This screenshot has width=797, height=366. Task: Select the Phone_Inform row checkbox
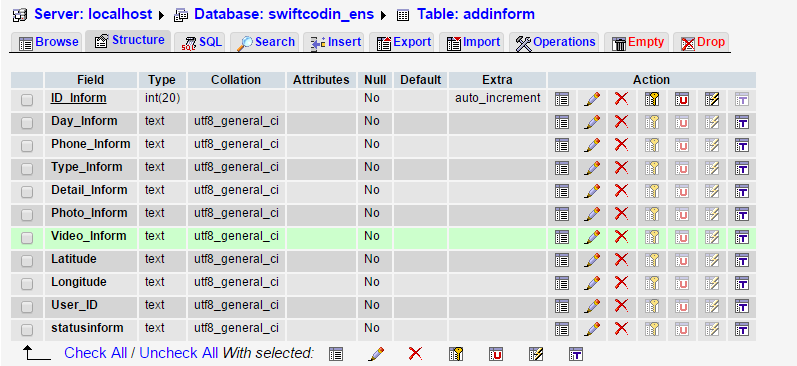coord(27,146)
